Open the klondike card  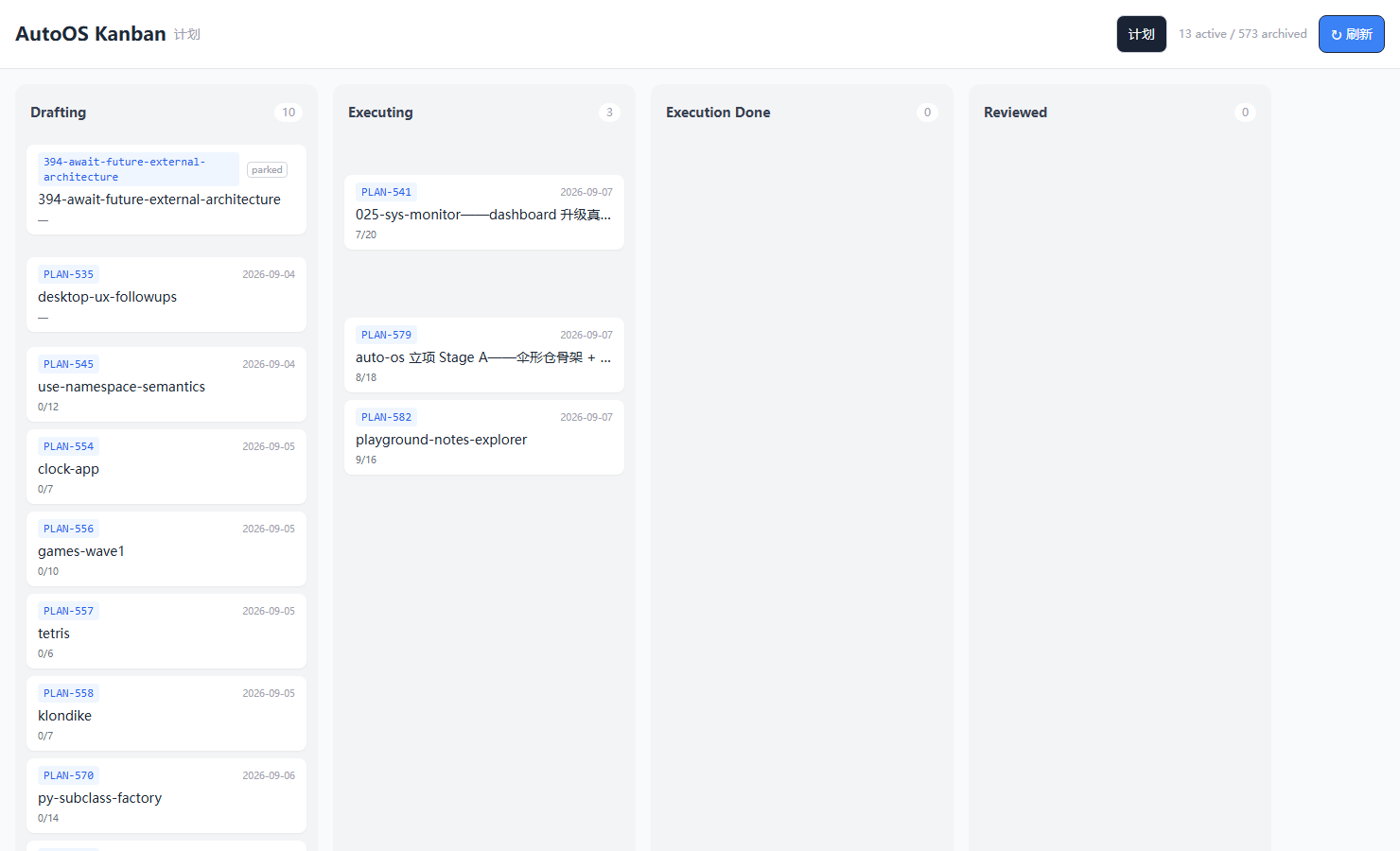click(166, 713)
